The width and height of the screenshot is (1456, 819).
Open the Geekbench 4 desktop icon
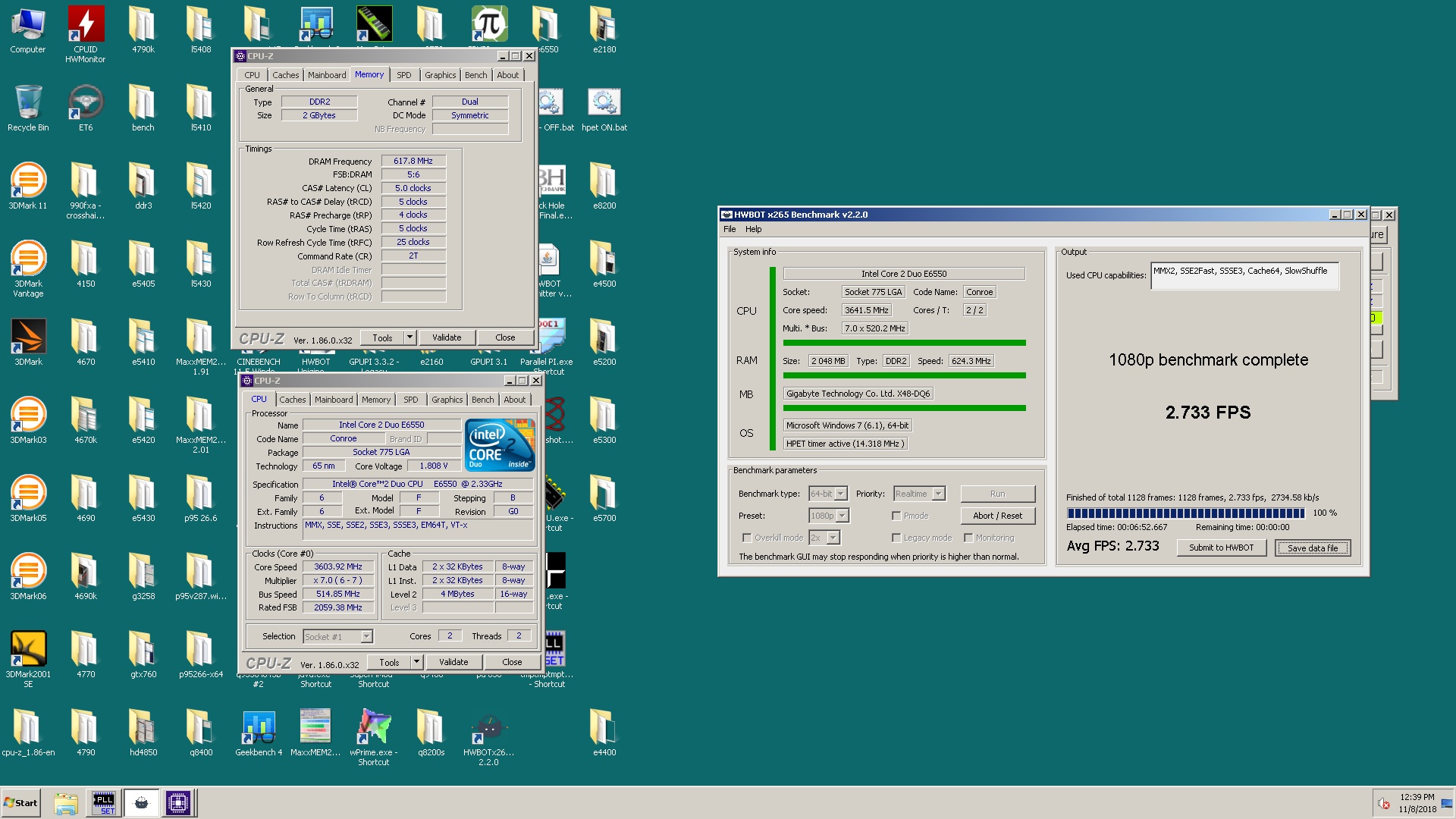click(259, 733)
